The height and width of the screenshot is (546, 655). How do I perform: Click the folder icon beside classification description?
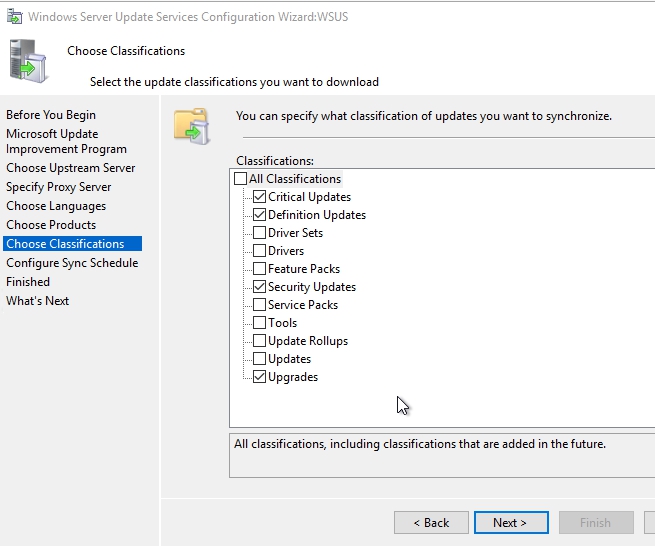(192, 123)
